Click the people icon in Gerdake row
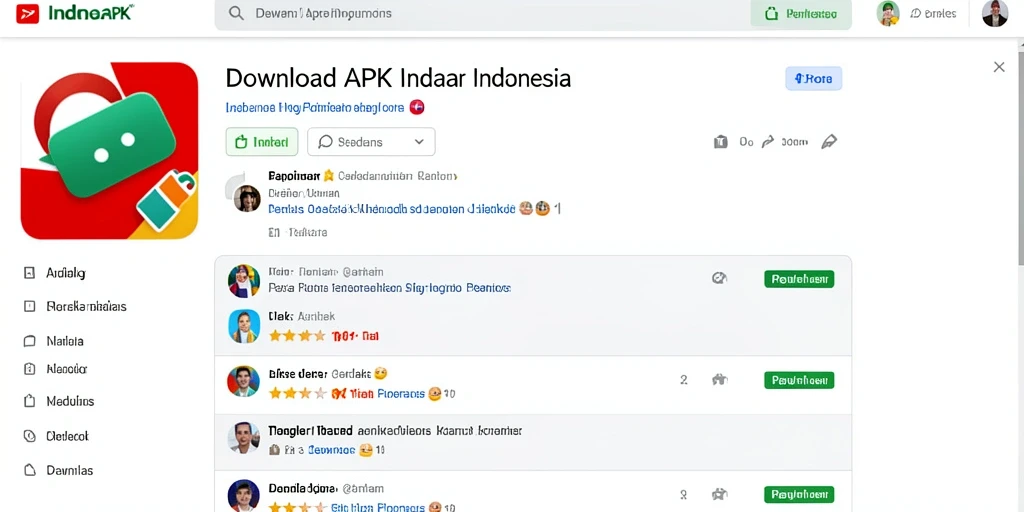 (x=719, y=379)
